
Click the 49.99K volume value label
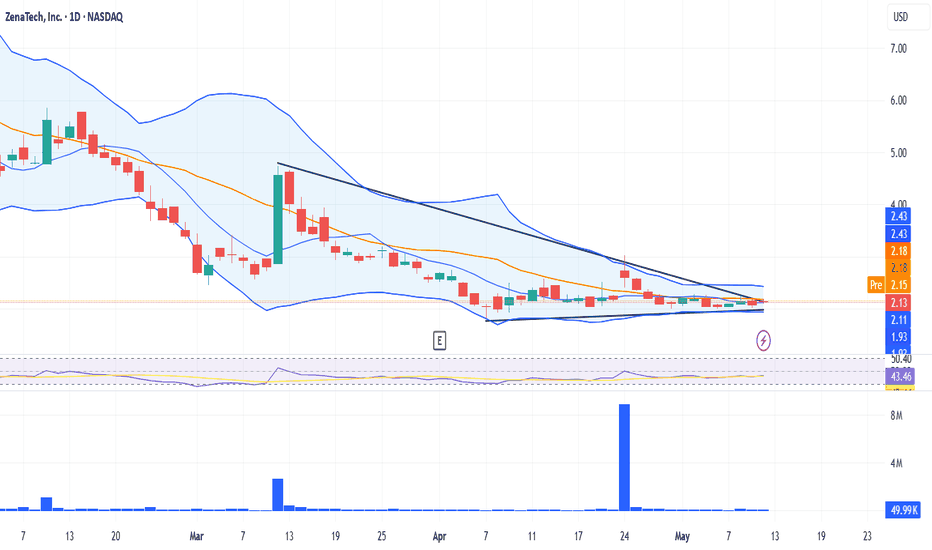903,510
